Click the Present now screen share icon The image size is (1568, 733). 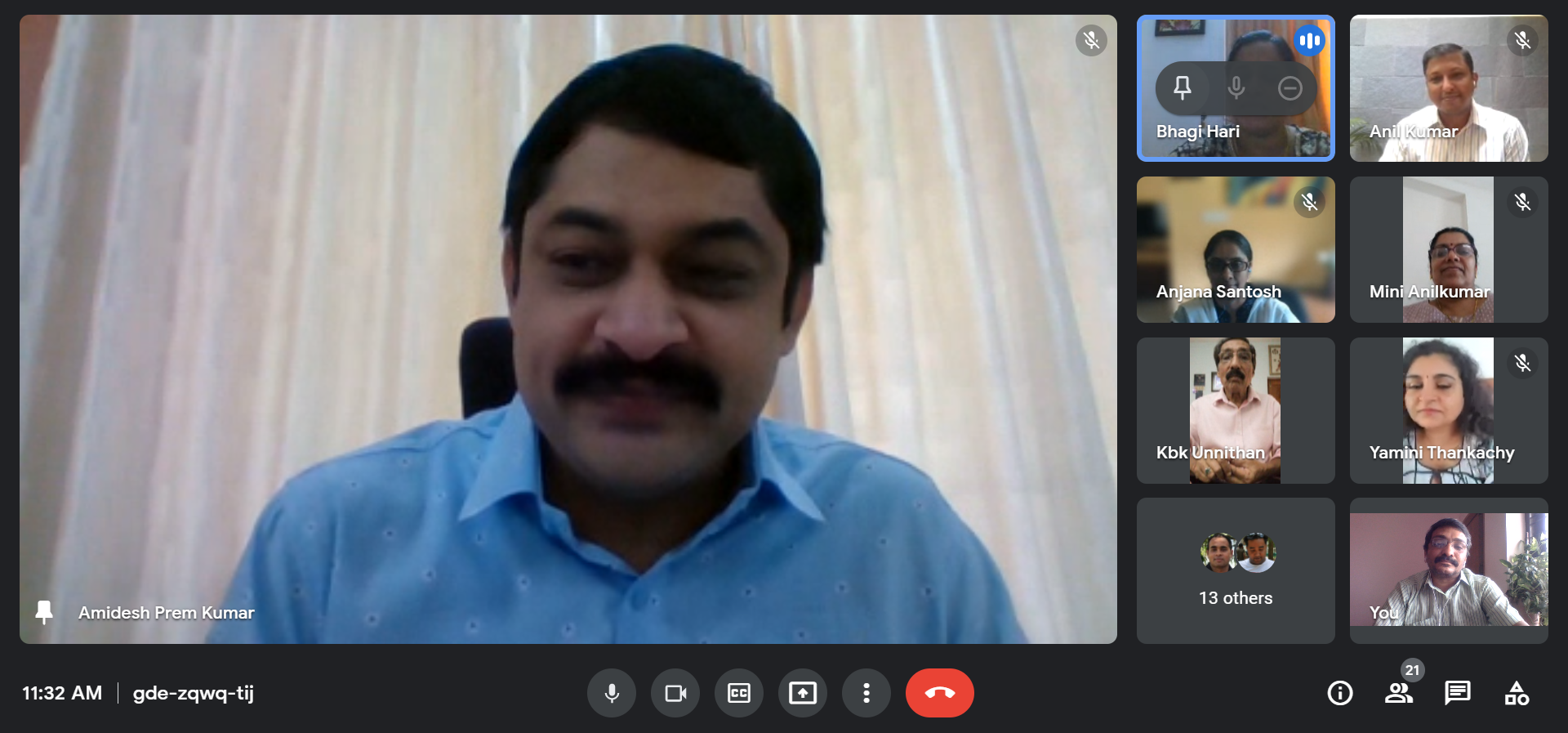[x=803, y=693]
